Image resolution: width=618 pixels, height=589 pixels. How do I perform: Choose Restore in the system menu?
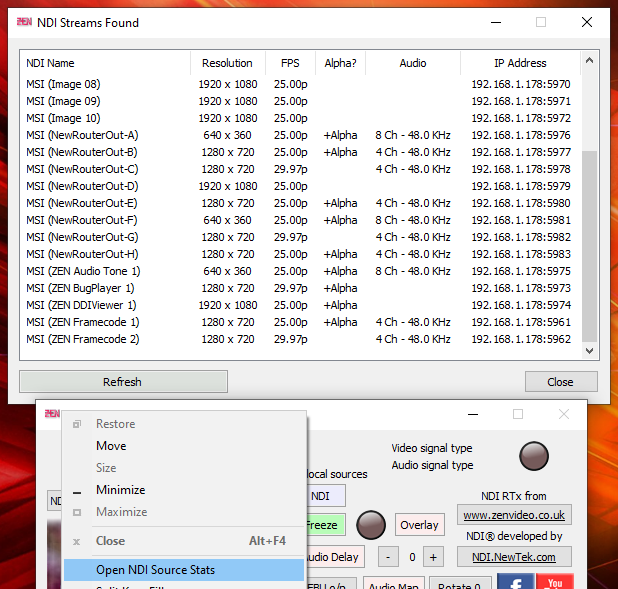(x=184, y=424)
